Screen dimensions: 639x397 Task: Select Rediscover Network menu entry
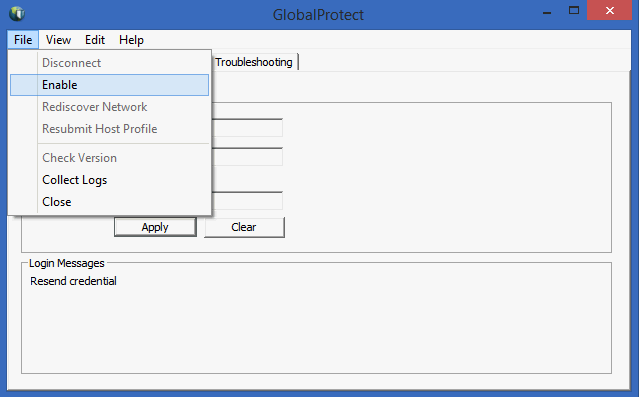point(109,107)
